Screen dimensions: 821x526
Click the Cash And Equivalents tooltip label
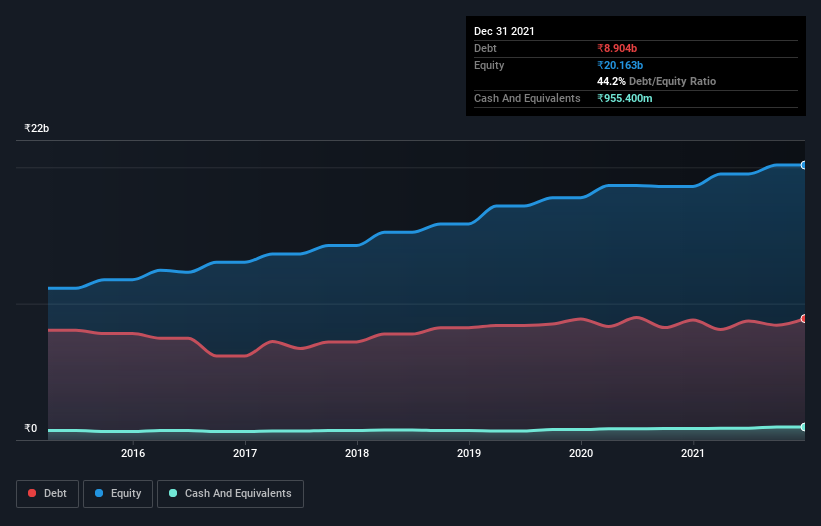tap(527, 98)
